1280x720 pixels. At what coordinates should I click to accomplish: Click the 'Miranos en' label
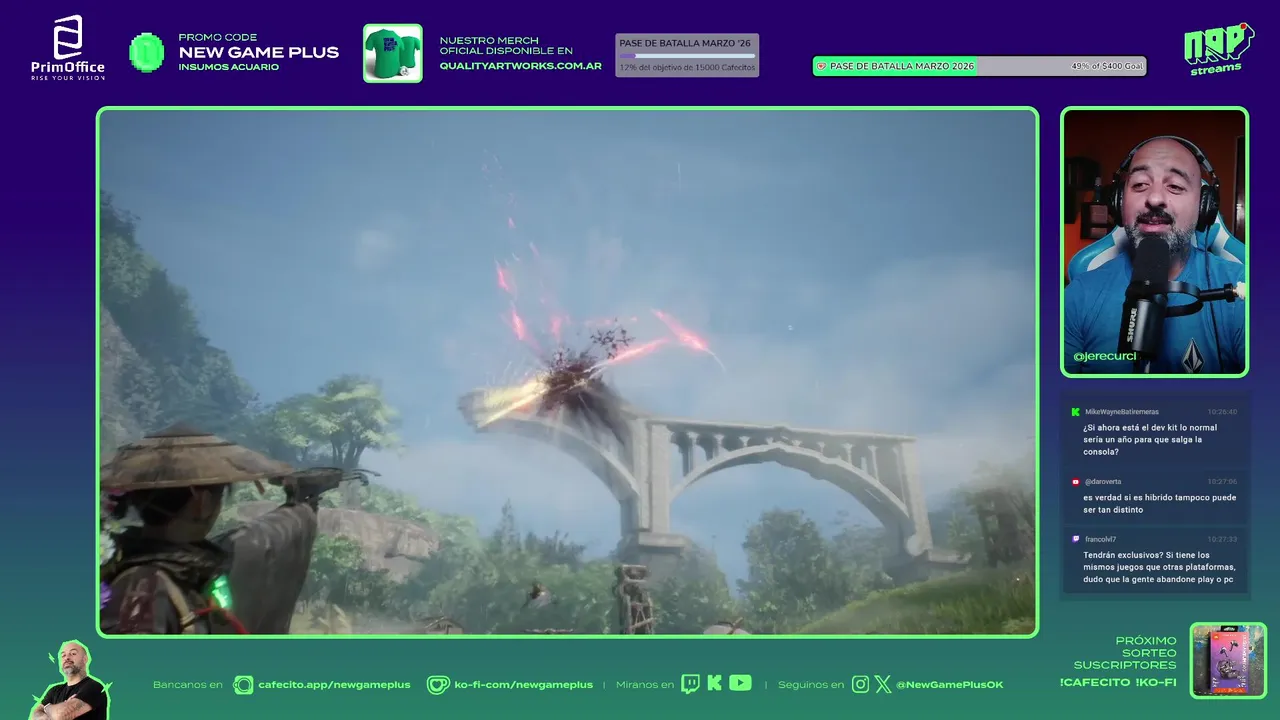[x=645, y=684]
